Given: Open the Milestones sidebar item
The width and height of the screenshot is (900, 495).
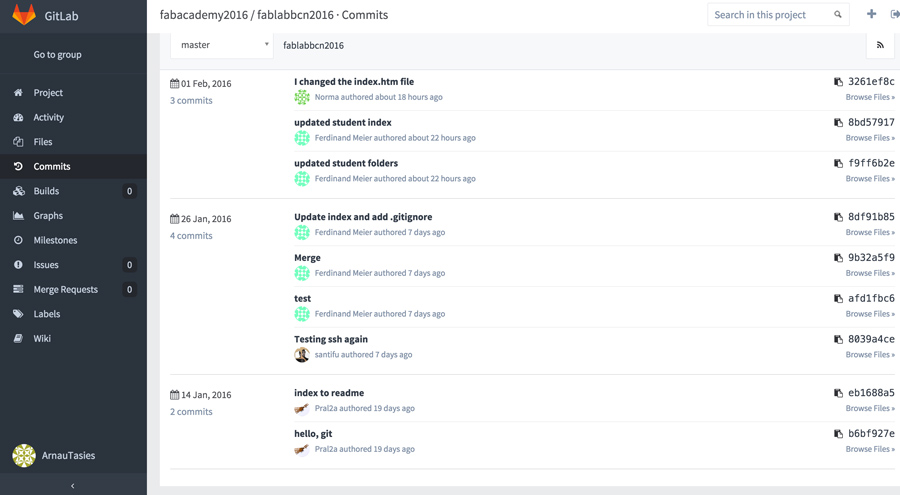Looking at the screenshot, I should click(x=73, y=240).
